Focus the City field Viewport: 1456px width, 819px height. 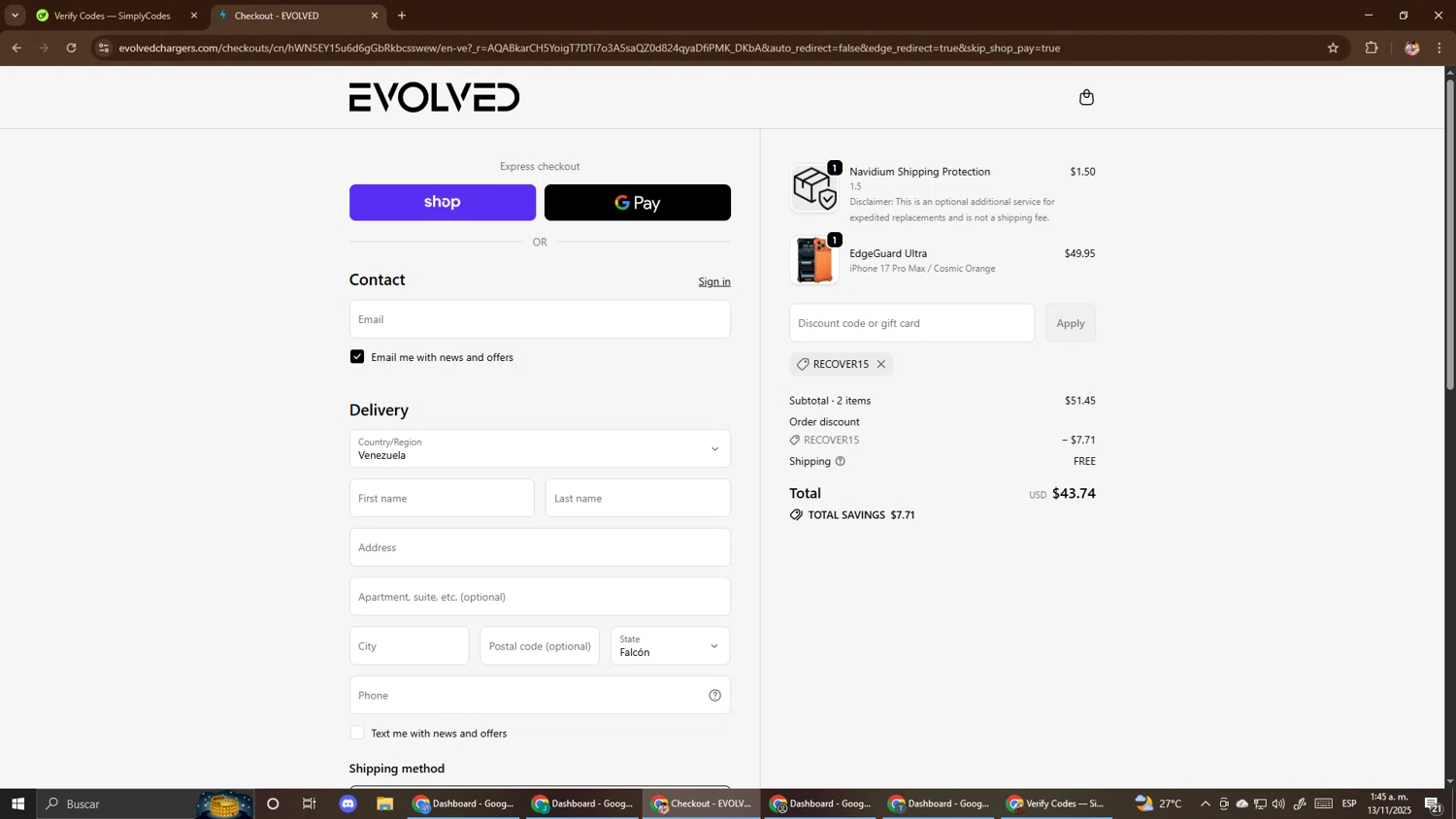point(409,646)
